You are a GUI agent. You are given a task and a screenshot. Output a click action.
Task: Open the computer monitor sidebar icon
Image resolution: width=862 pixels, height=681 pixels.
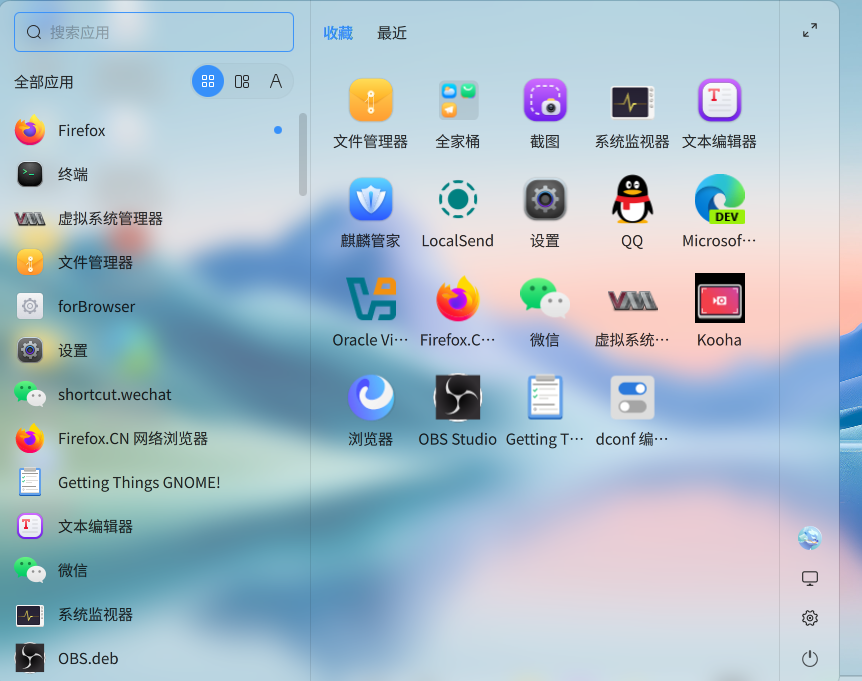click(x=810, y=578)
